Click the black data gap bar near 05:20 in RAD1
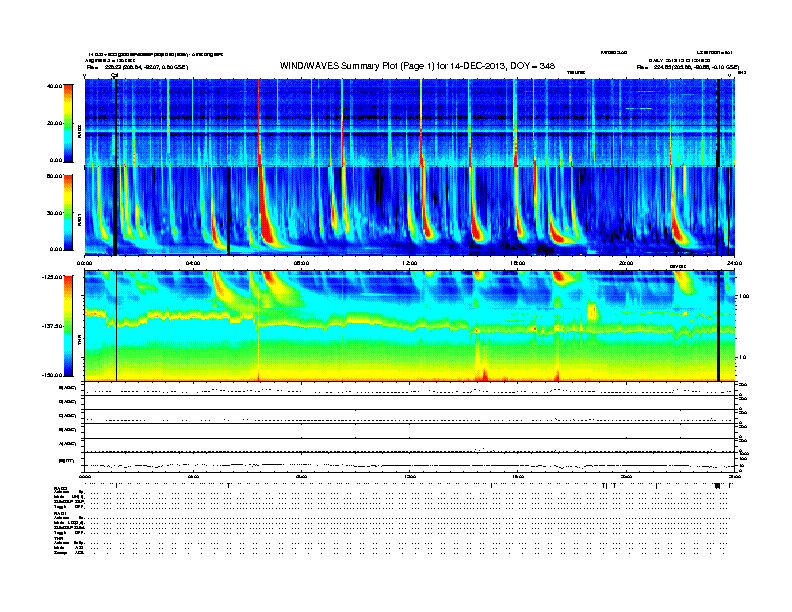The image size is (792, 612). click(229, 211)
